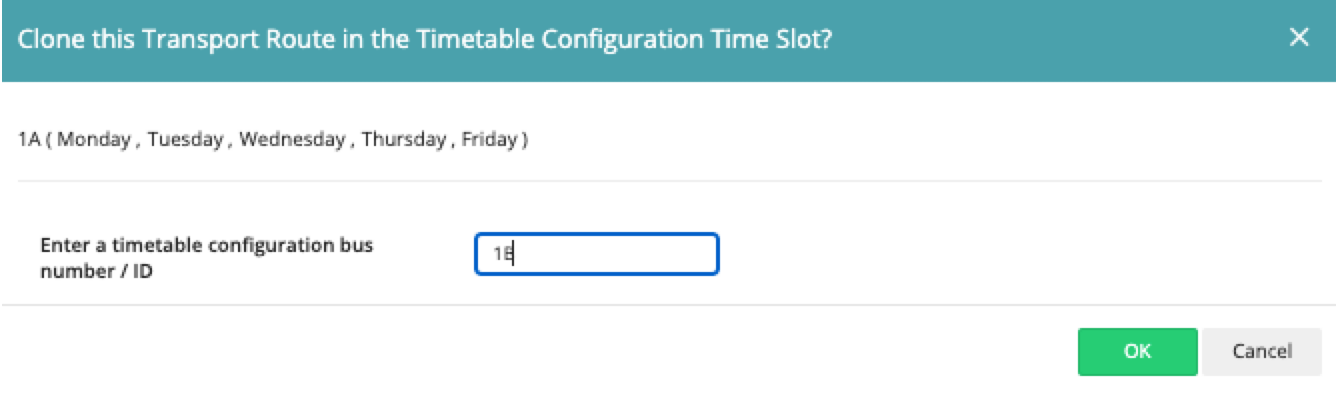Click the route name 1A in the summary
The height and width of the screenshot is (394, 1336).
coord(29,139)
